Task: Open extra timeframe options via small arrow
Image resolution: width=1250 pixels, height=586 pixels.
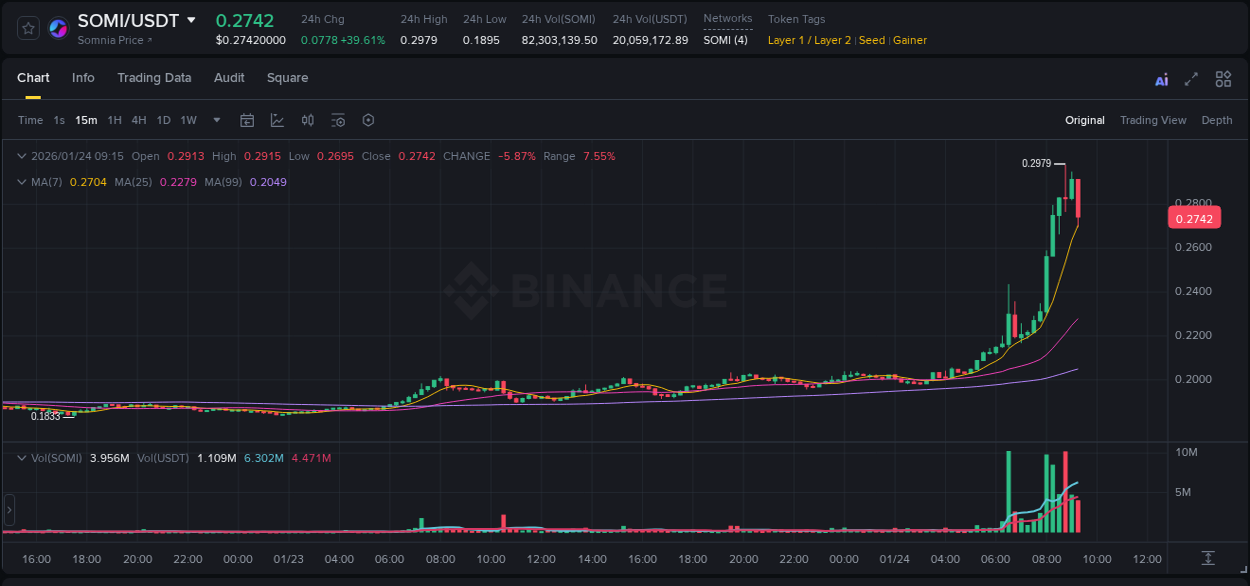Action: click(215, 120)
